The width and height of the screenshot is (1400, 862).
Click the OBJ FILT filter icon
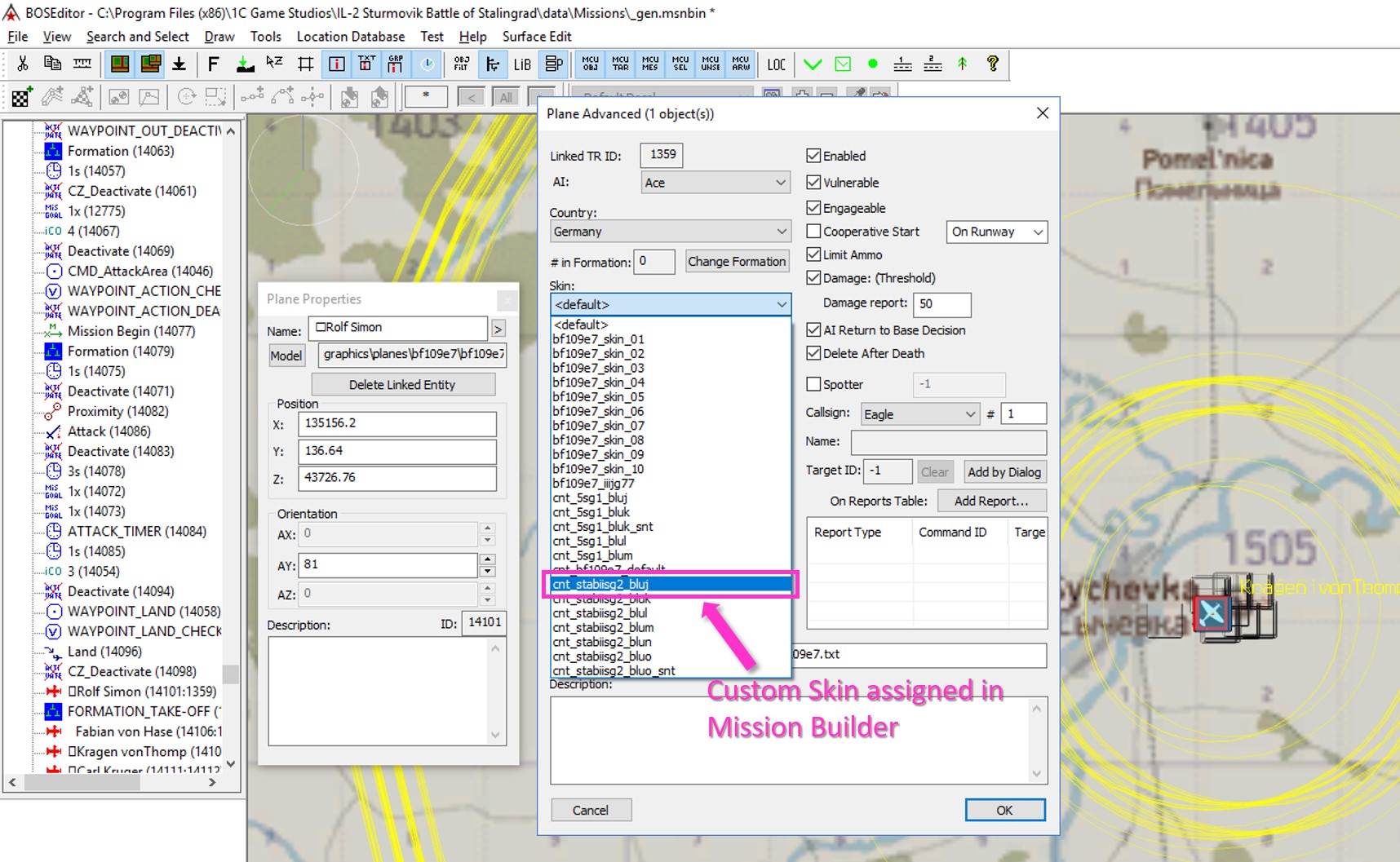coord(461,64)
